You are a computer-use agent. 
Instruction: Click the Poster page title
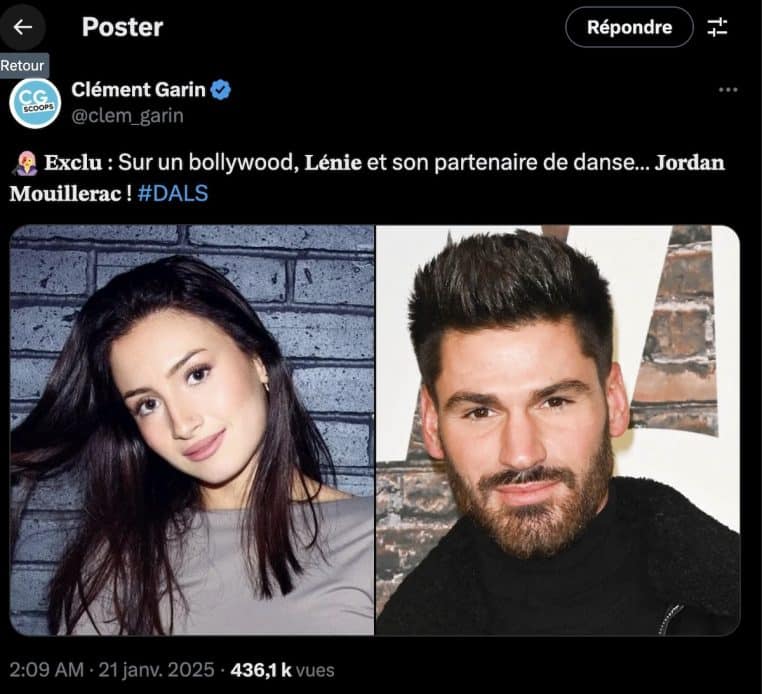coord(122,27)
